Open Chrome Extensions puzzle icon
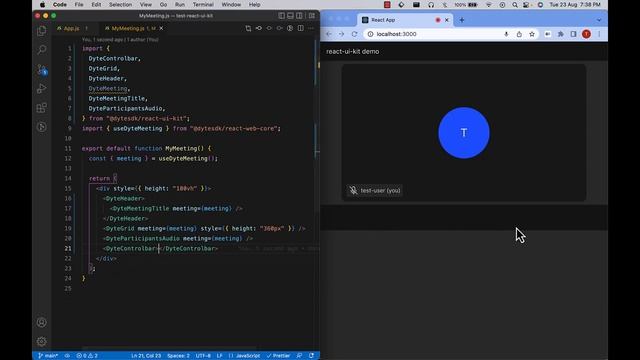Viewport: 640px width, 360px height. pyautogui.click(x=561, y=34)
